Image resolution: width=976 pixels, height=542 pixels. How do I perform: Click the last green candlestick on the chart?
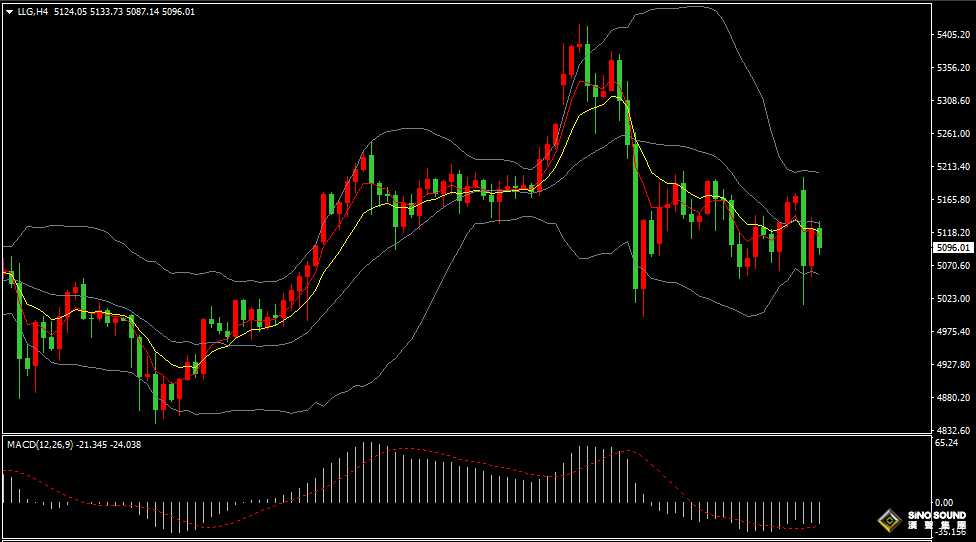(820, 238)
